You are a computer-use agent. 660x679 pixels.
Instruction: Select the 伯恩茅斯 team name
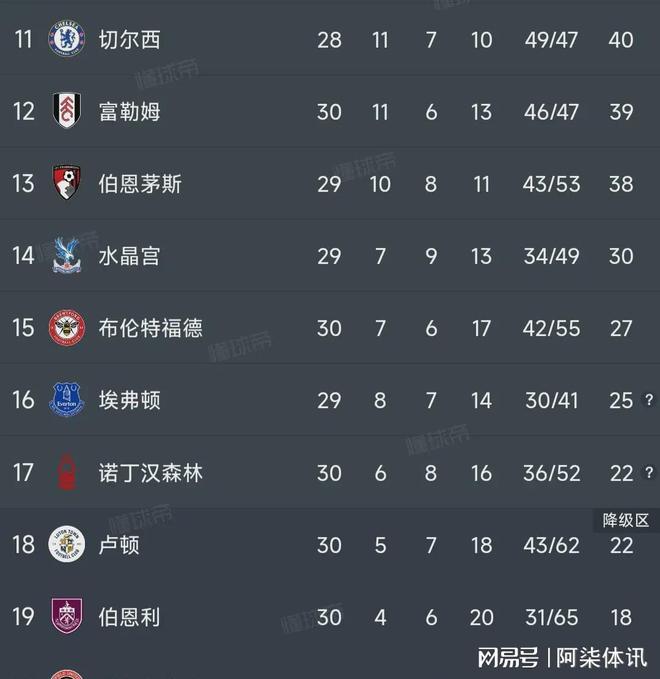(140, 184)
